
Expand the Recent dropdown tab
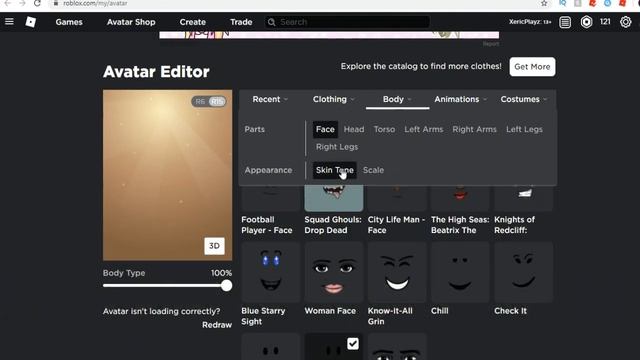tap(270, 99)
